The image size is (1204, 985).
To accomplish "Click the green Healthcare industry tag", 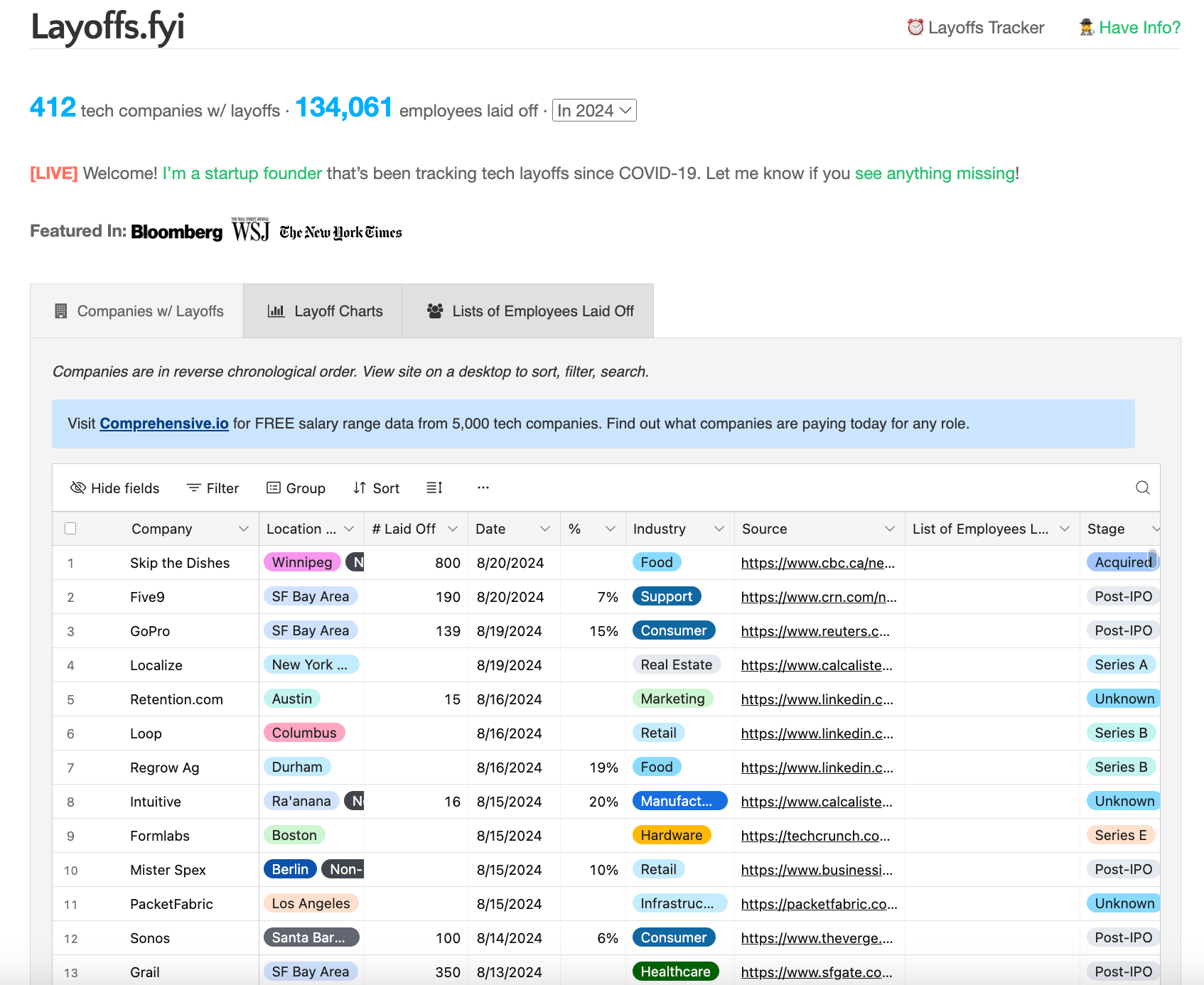I will coord(676,971).
